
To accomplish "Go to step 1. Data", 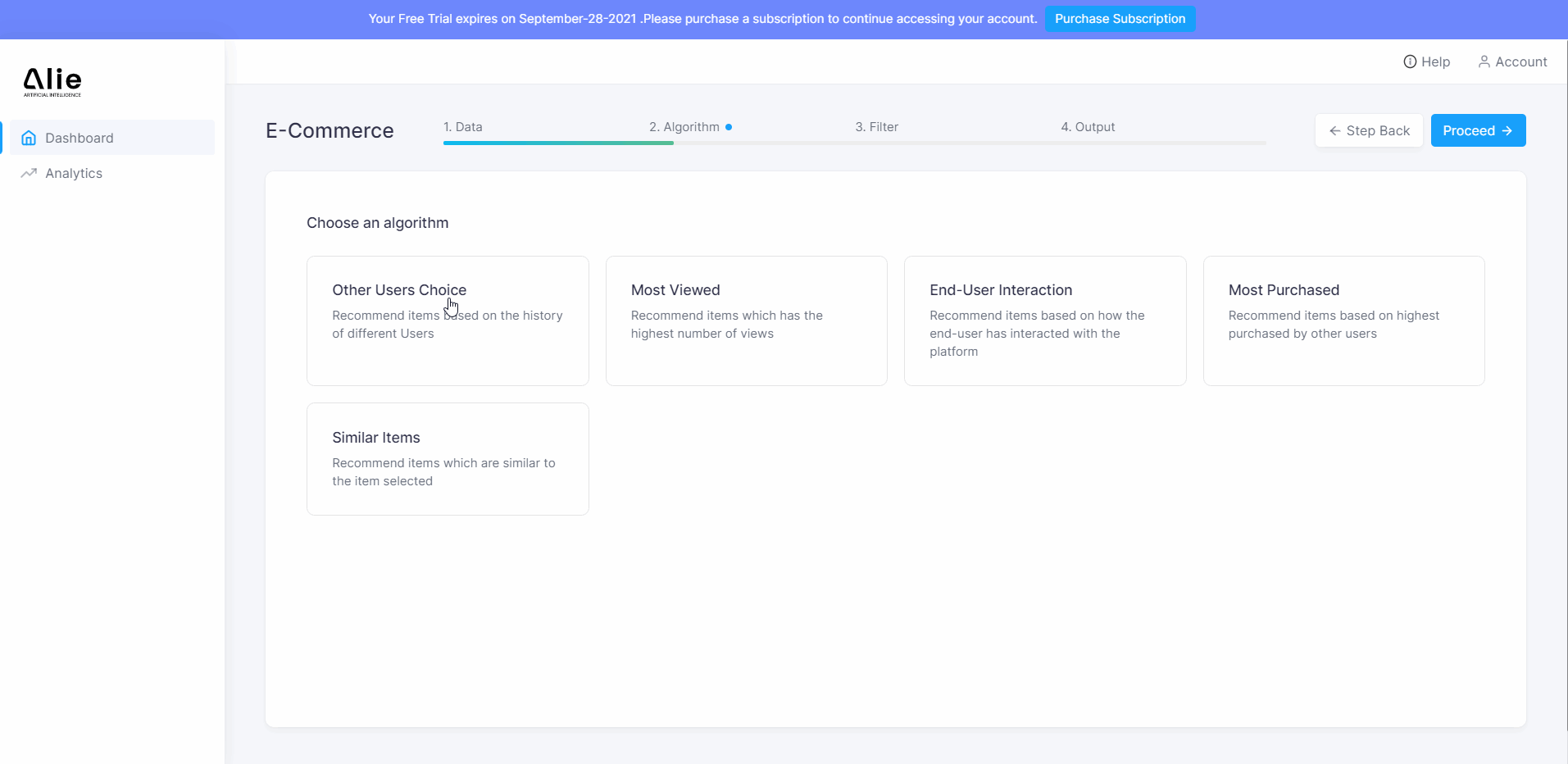I will click(x=463, y=127).
